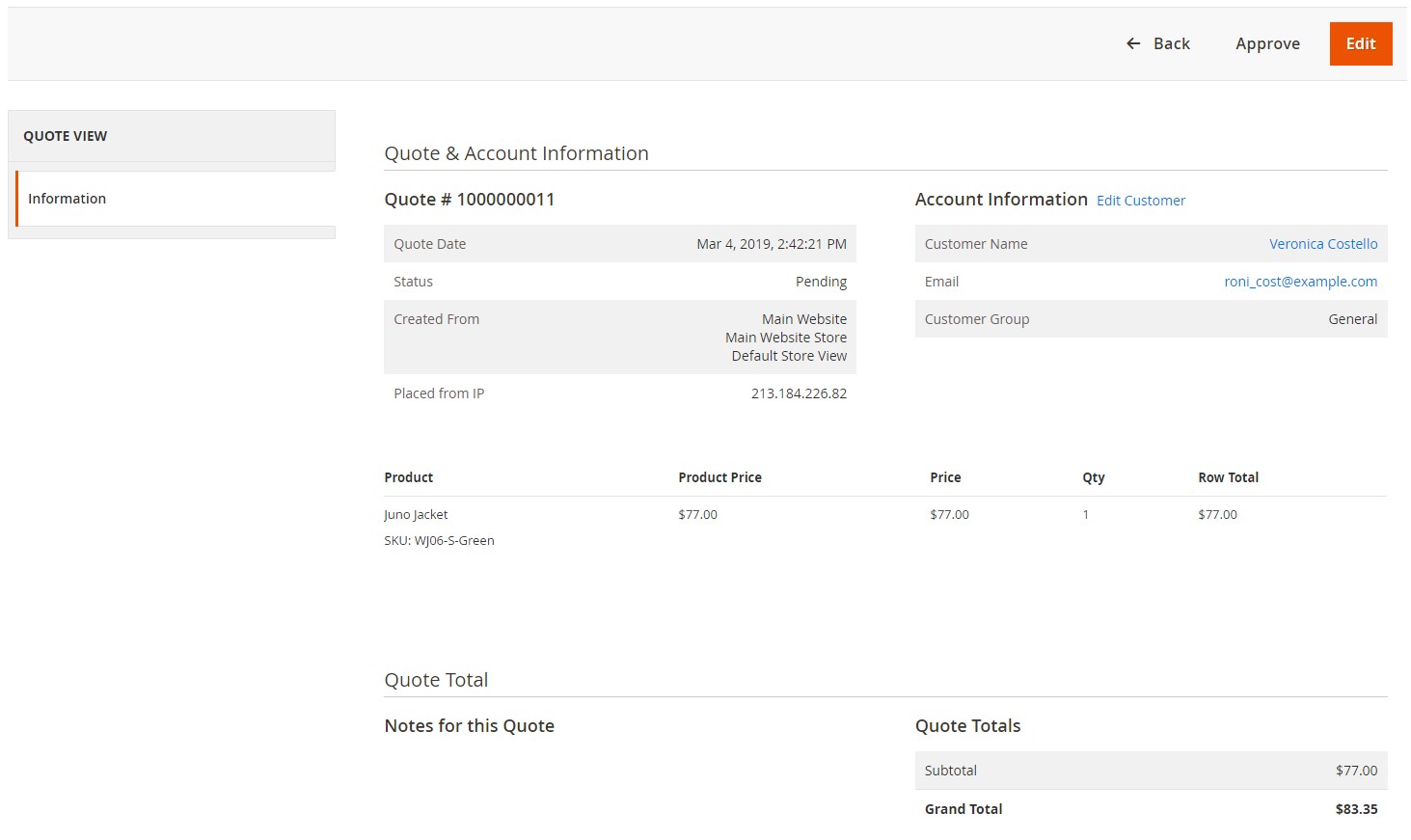Click the Qty value 1 for Juno Jacket
1411x840 pixels.
coord(1086,515)
